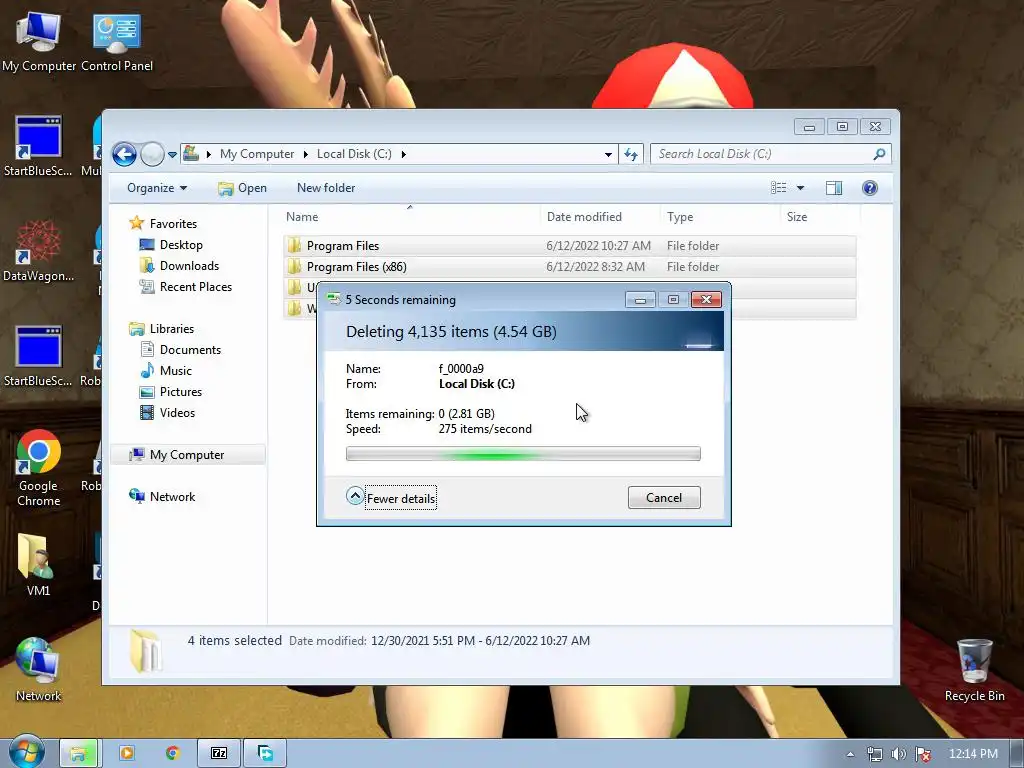Click the 12:14 PM taskbar clock
The width and height of the screenshot is (1024, 768).
pos(973,754)
